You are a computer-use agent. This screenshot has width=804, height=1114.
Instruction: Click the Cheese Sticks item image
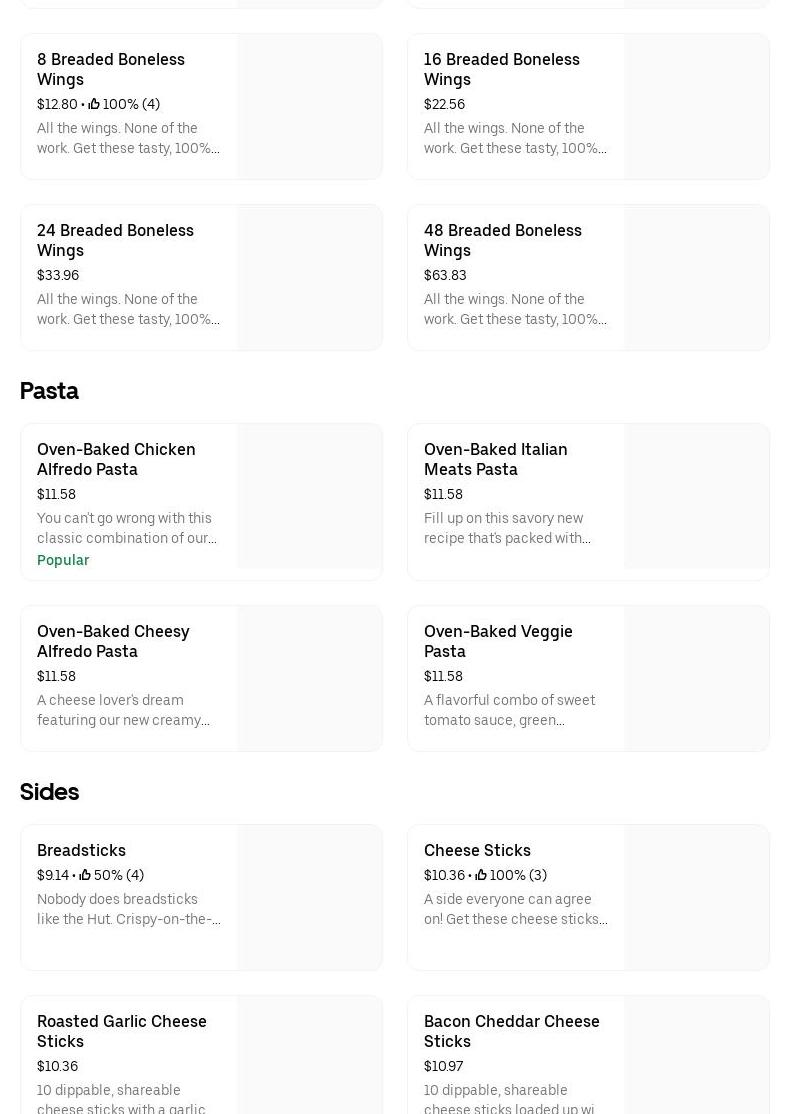(x=696, y=897)
